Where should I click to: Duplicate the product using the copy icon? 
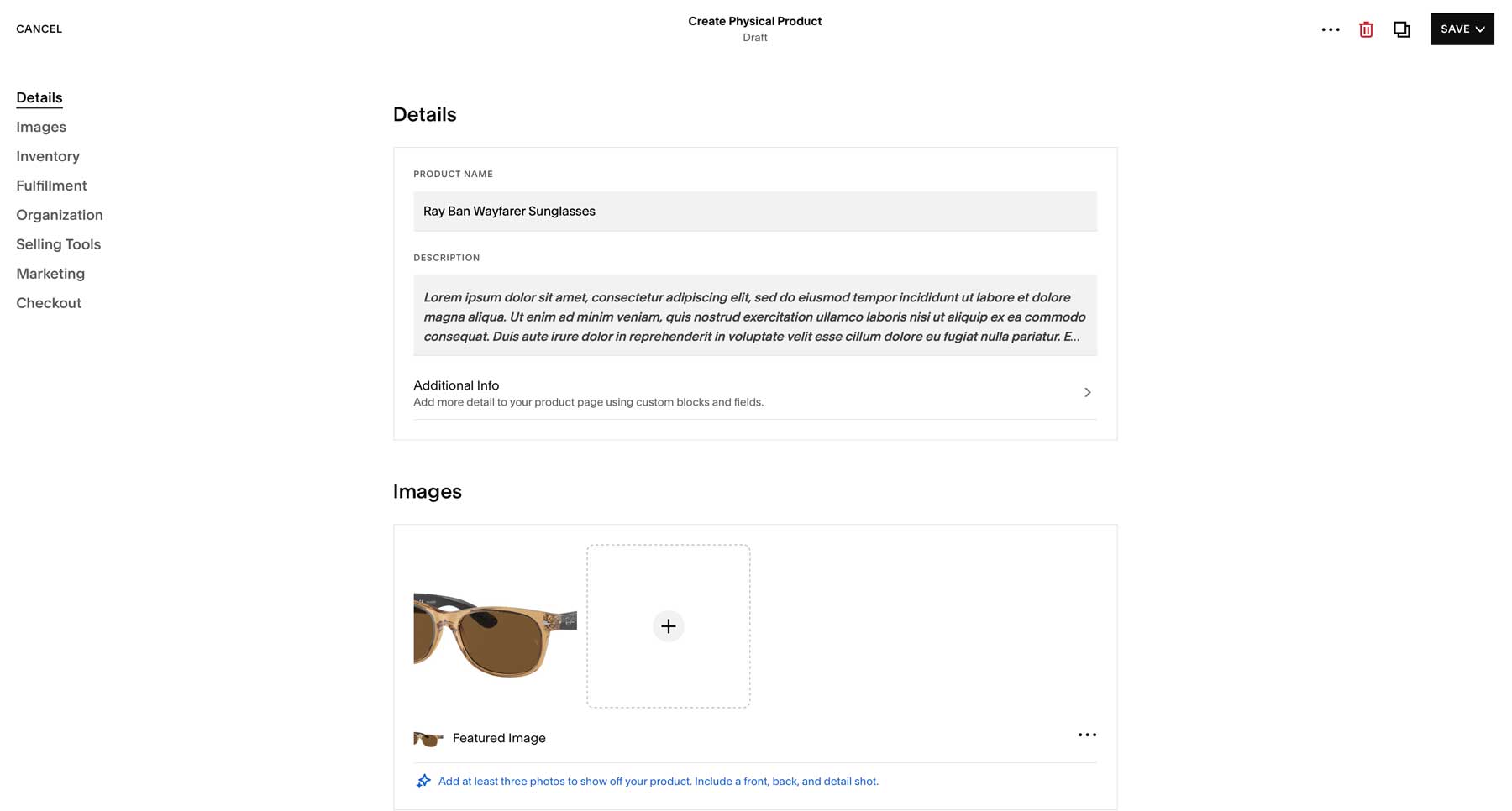click(1401, 29)
